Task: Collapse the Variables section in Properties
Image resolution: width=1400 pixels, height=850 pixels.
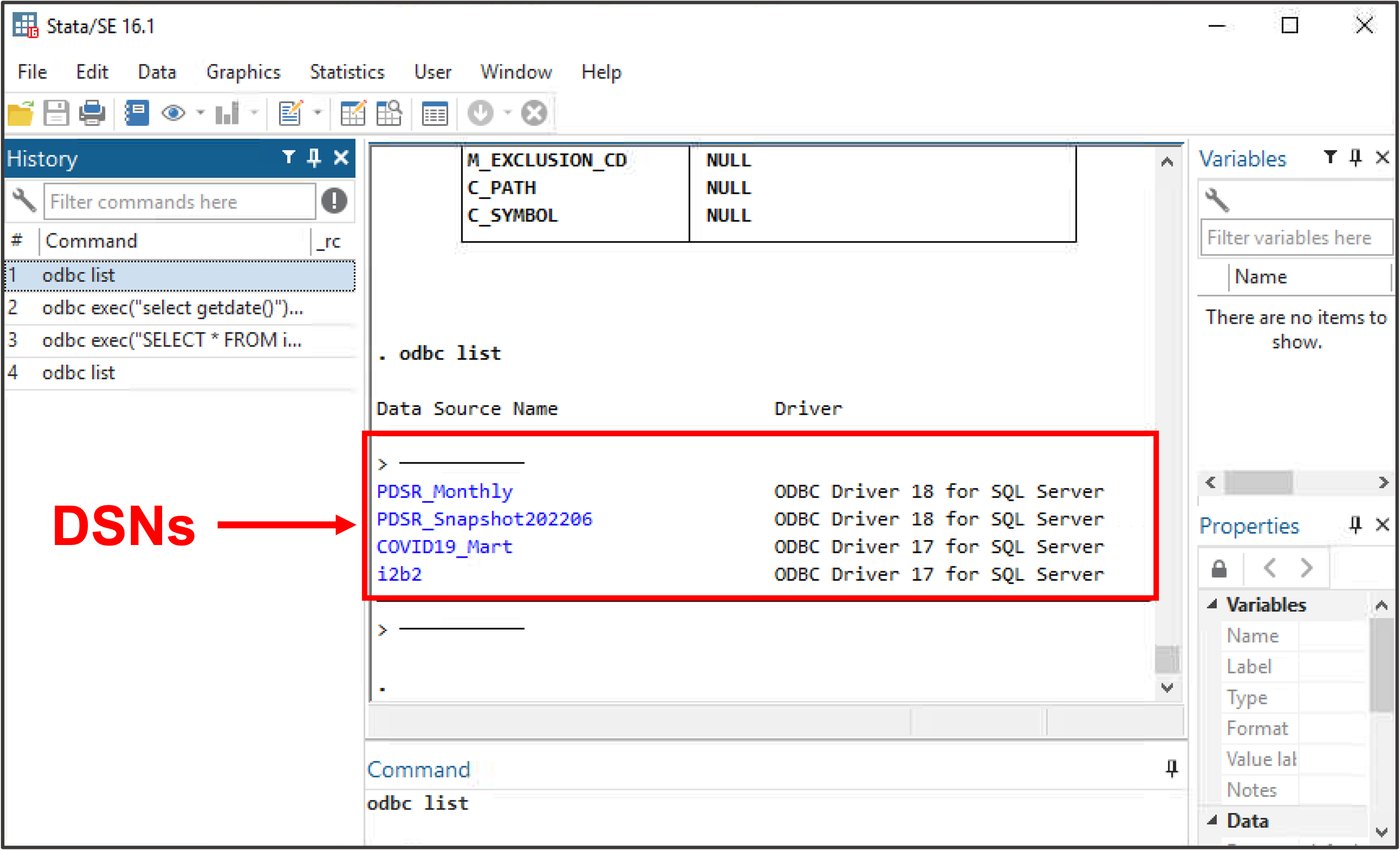Action: [x=1213, y=604]
